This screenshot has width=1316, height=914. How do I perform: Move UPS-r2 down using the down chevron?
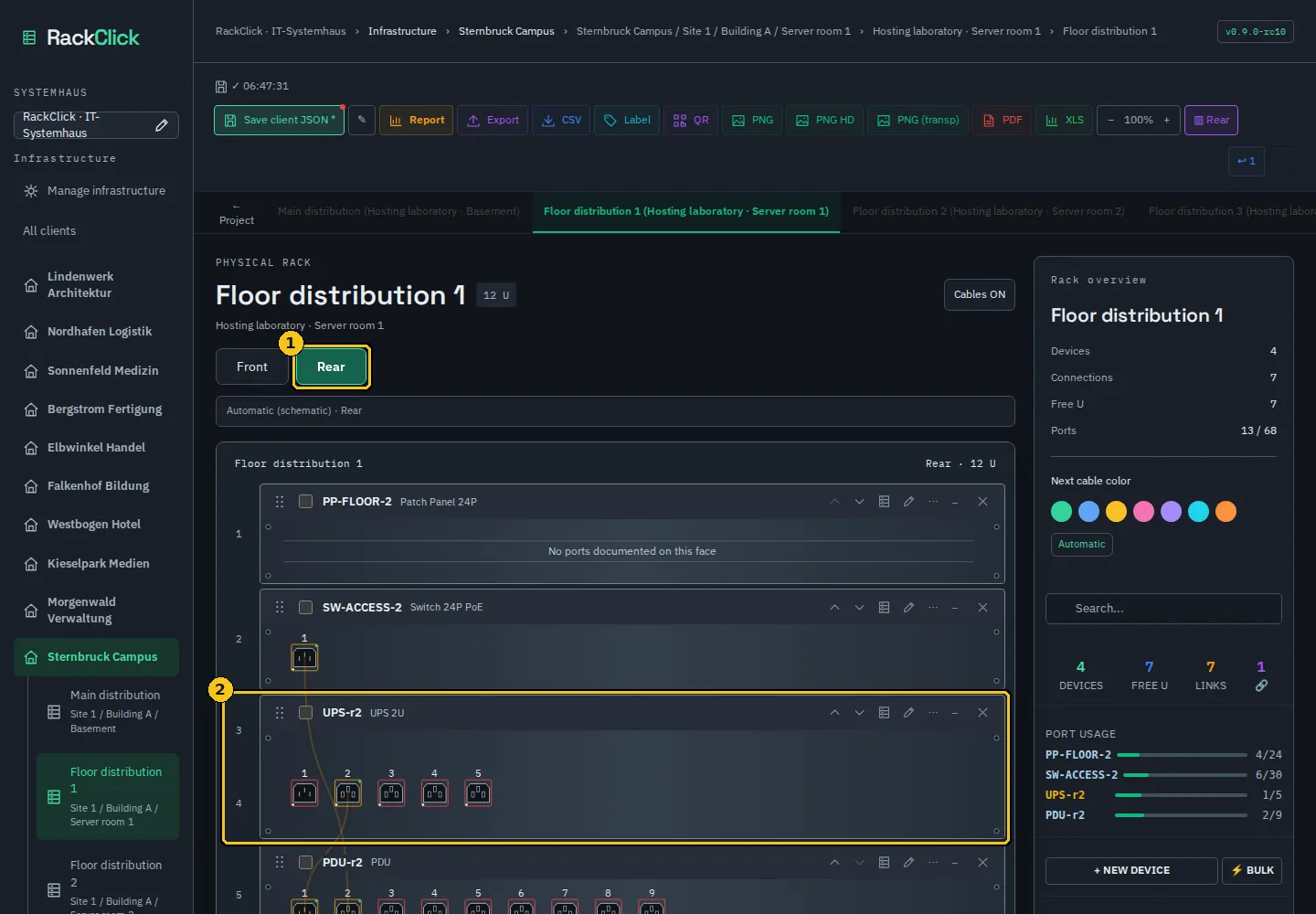[859, 713]
